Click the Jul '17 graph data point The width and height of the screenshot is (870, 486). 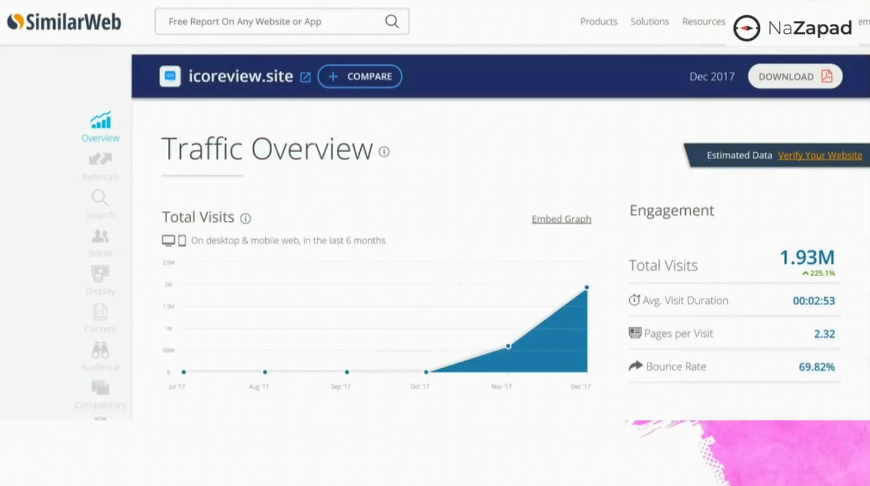pos(184,372)
